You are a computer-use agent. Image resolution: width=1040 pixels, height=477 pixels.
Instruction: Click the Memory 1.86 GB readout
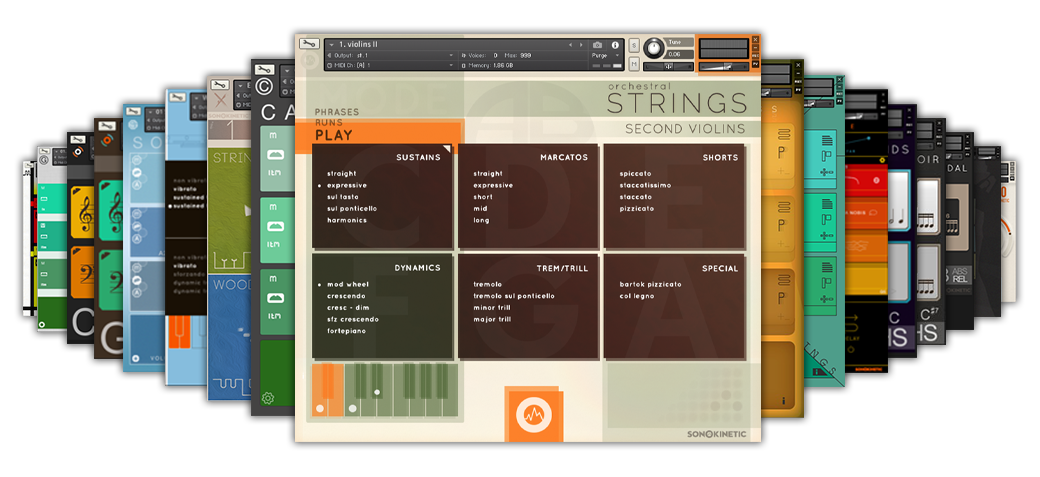490,65
